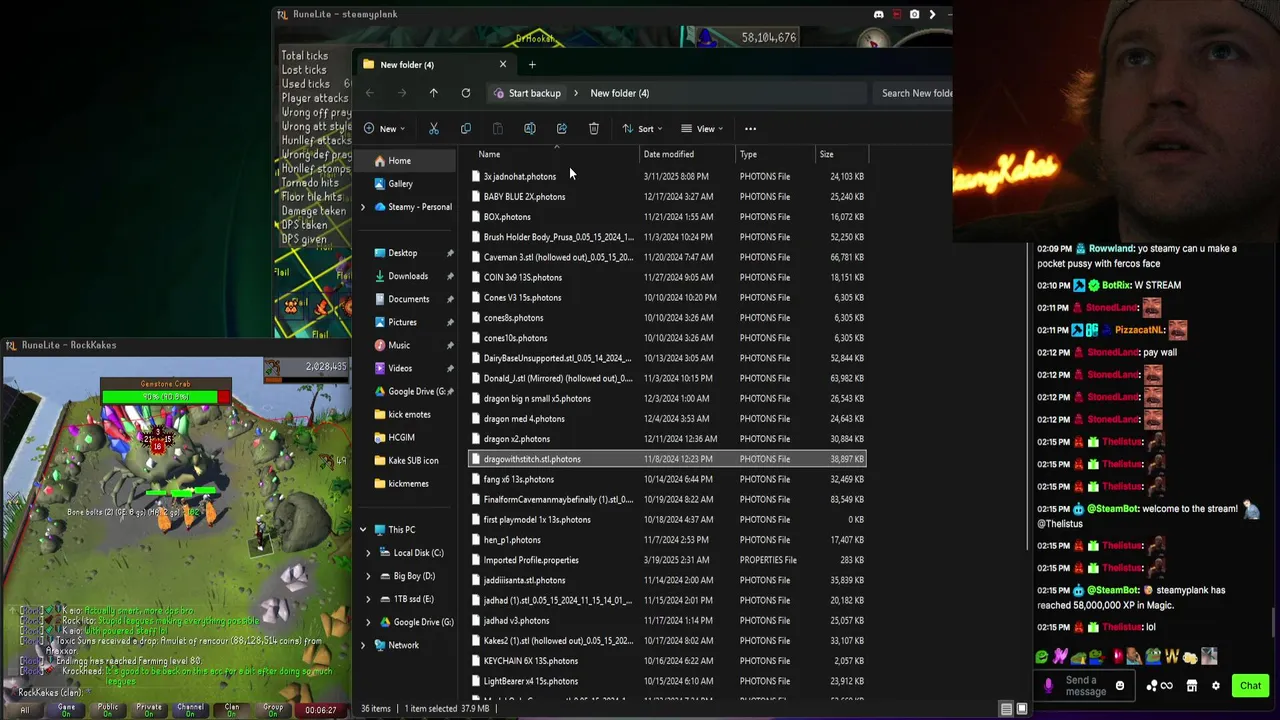
Task: Expand RuneLite sidebar chevron icon
Action: click(932, 14)
